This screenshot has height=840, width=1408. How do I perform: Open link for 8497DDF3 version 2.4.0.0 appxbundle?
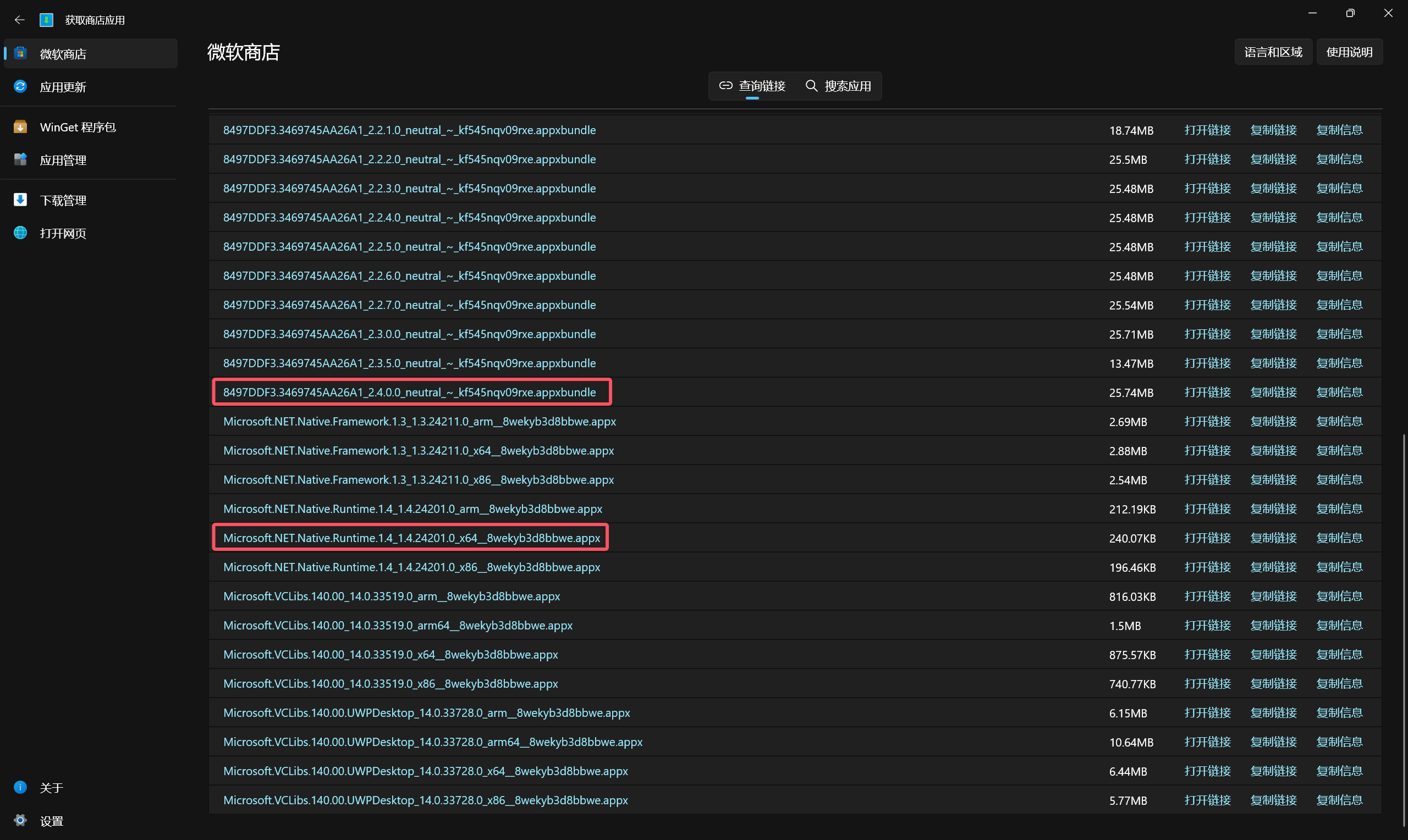(409, 393)
